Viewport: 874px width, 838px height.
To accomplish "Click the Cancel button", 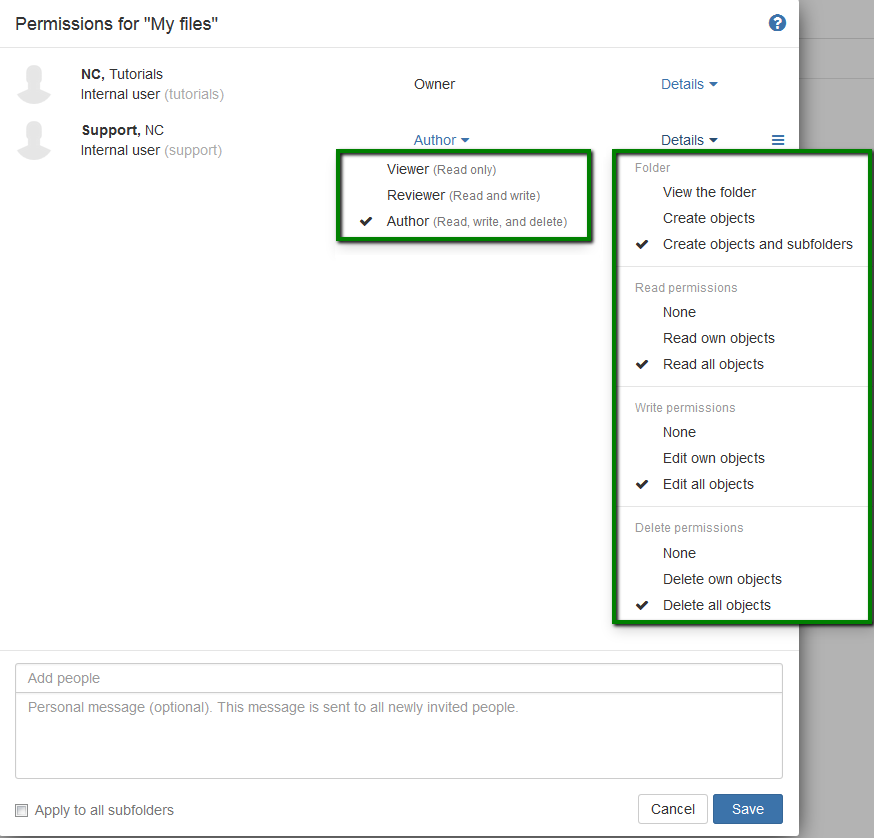I will 673,809.
